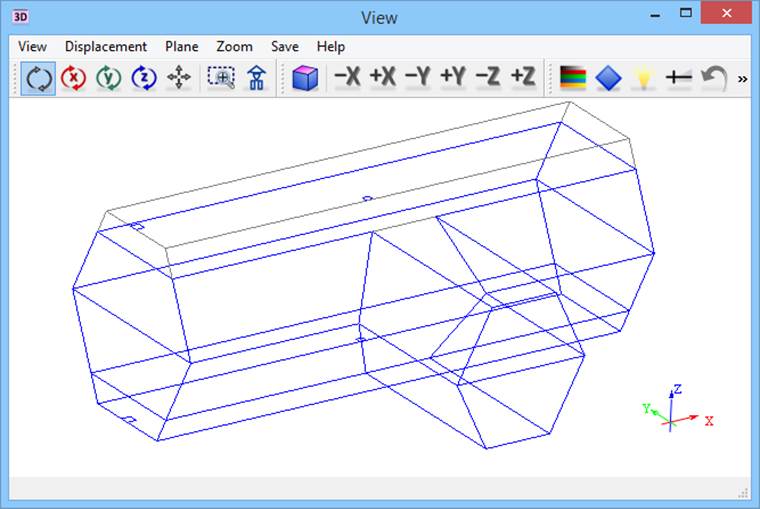Maximize the View window
This screenshot has width=760, height=509.
pyautogui.click(x=685, y=14)
